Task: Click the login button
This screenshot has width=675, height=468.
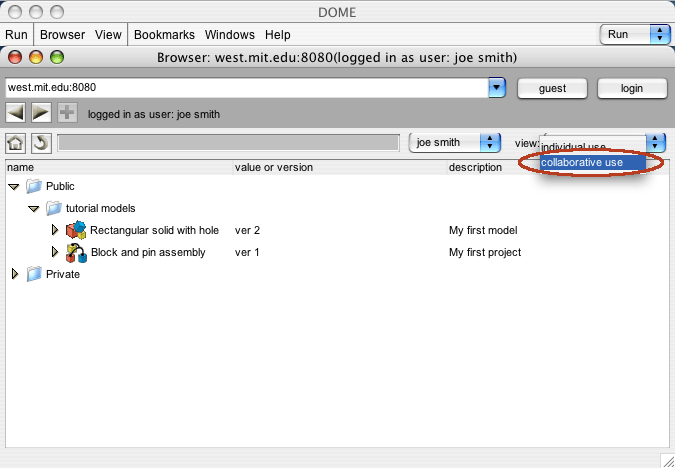Action: (x=632, y=88)
